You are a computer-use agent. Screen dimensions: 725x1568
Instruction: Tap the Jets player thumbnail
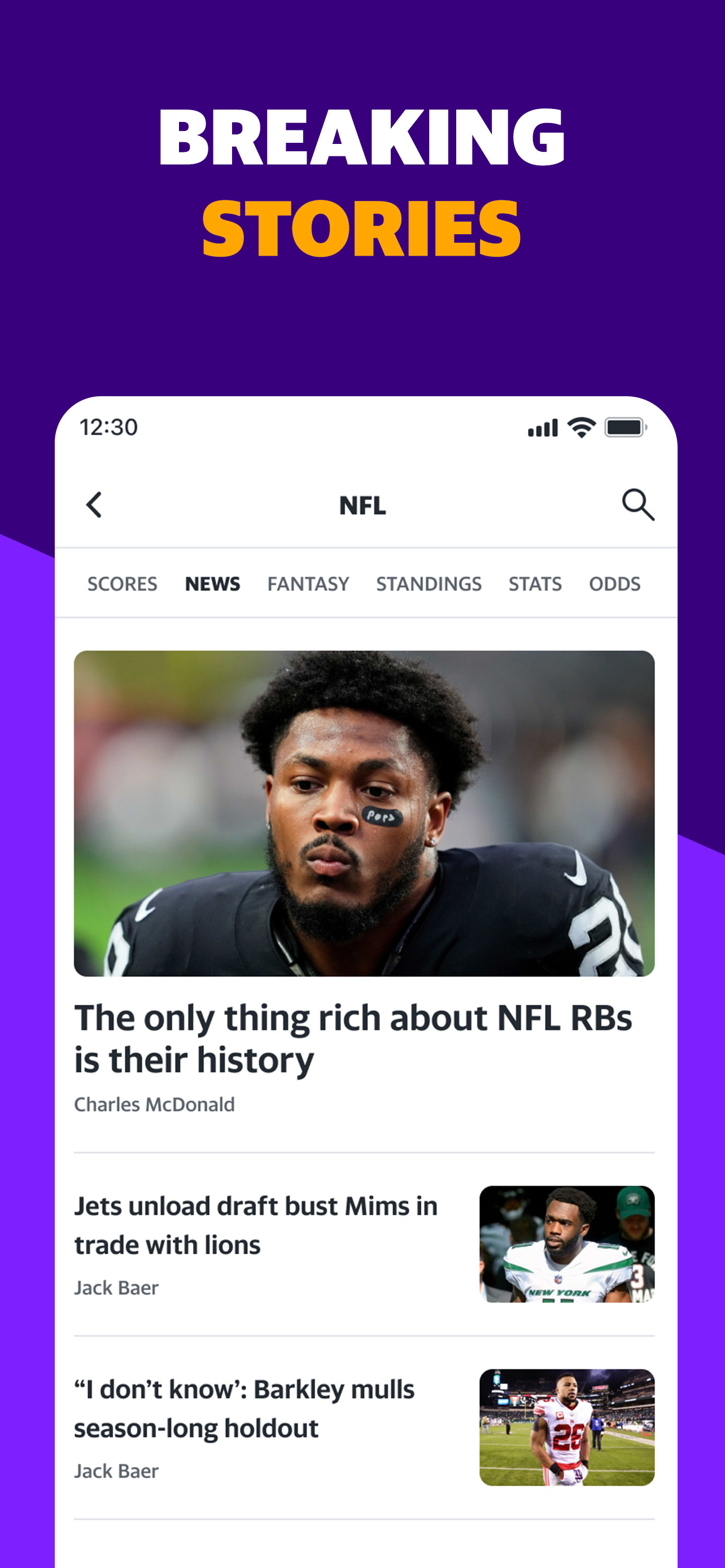567,1244
